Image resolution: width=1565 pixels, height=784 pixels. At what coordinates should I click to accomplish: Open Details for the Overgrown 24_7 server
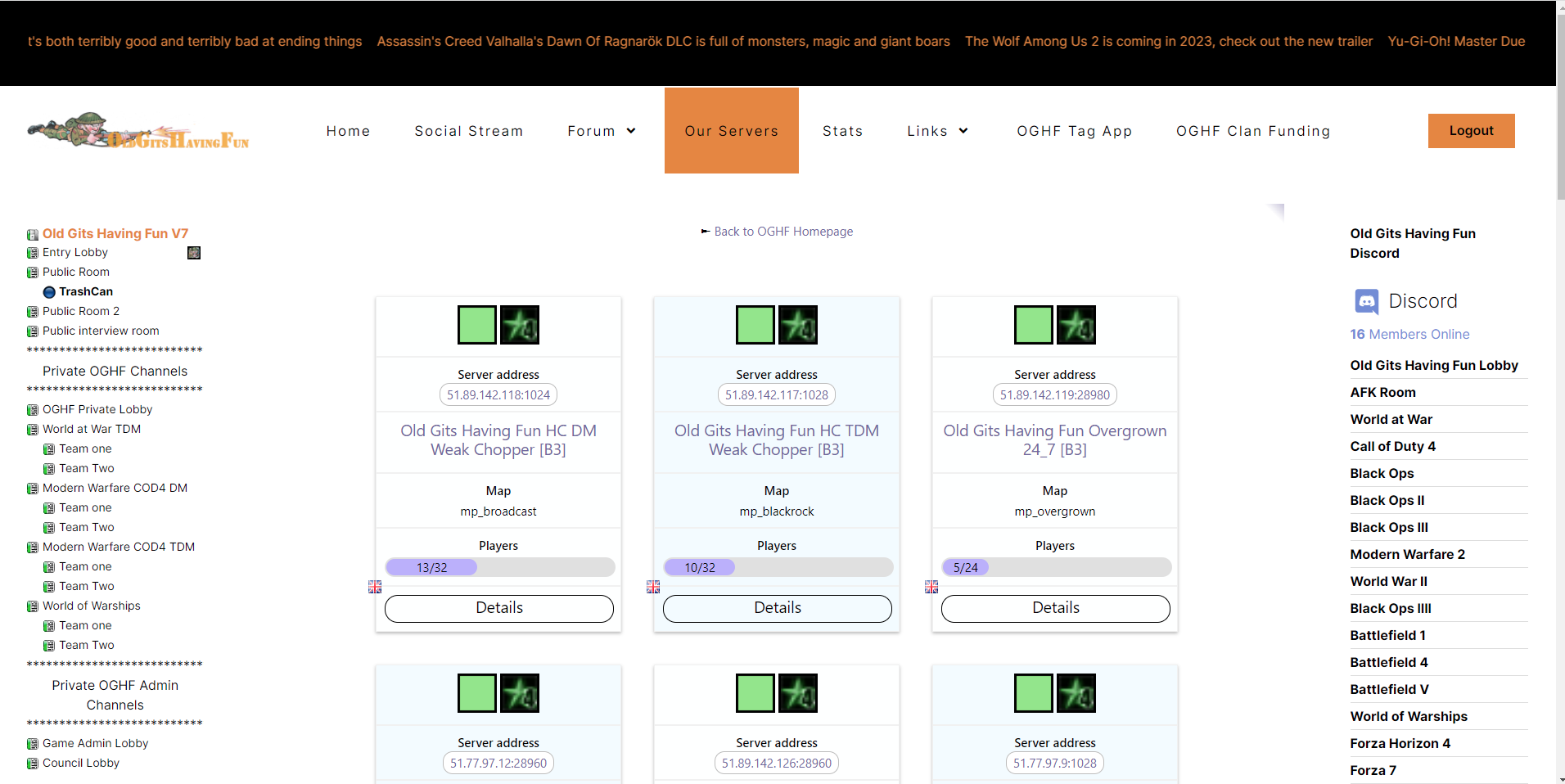(x=1055, y=608)
